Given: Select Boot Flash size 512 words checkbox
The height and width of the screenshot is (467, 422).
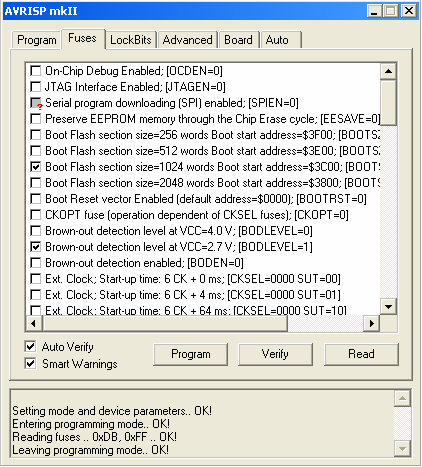Looking at the screenshot, I should [x=36, y=151].
